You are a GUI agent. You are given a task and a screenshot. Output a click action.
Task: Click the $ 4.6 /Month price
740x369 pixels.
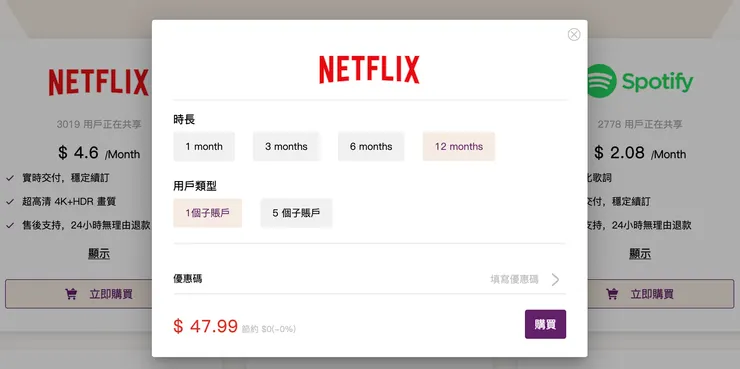pos(99,153)
